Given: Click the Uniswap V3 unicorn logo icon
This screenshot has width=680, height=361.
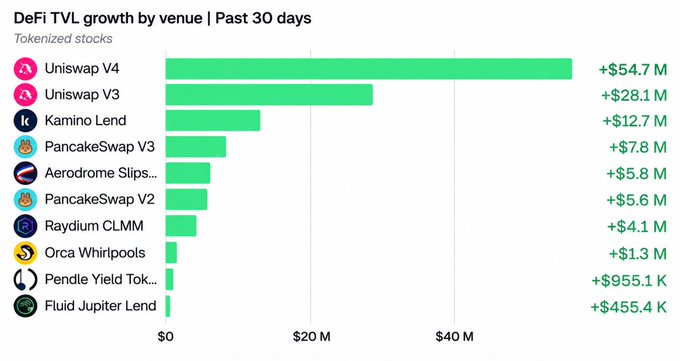Looking at the screenshot, I should [25, 95].
